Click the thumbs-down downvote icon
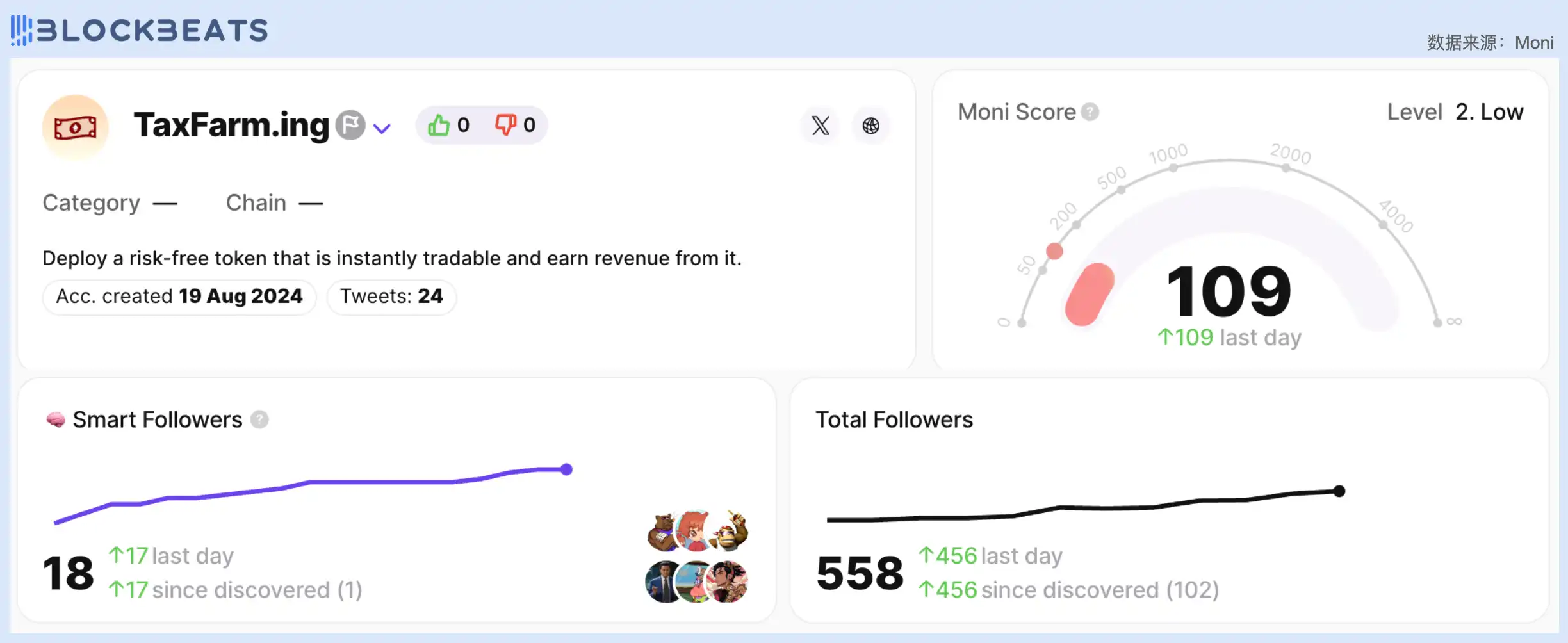The height and width of the screenshot is (643, 1568). pyautogui.click(x=505, y=125)
